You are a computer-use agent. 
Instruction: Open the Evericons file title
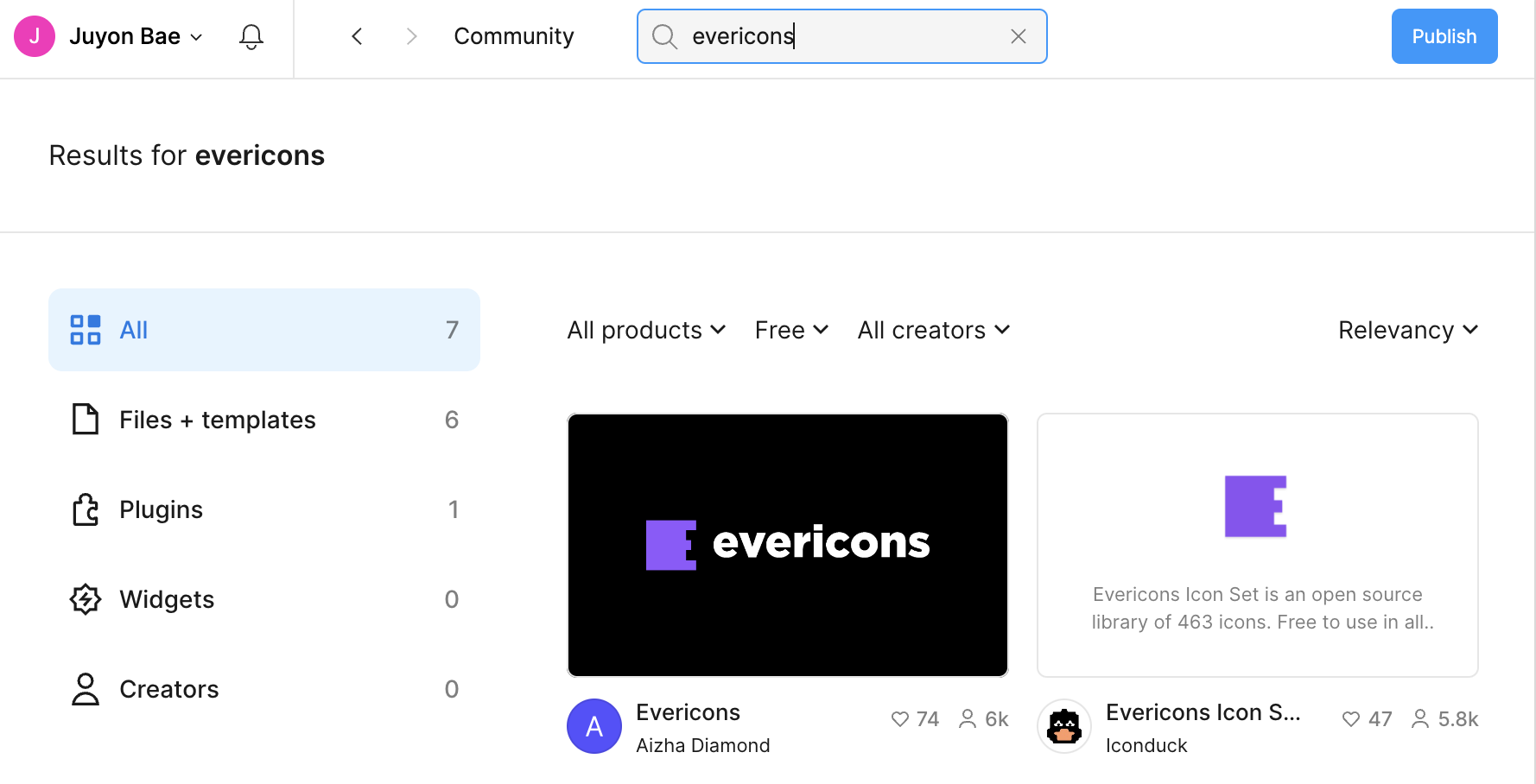tap(688, 712)
